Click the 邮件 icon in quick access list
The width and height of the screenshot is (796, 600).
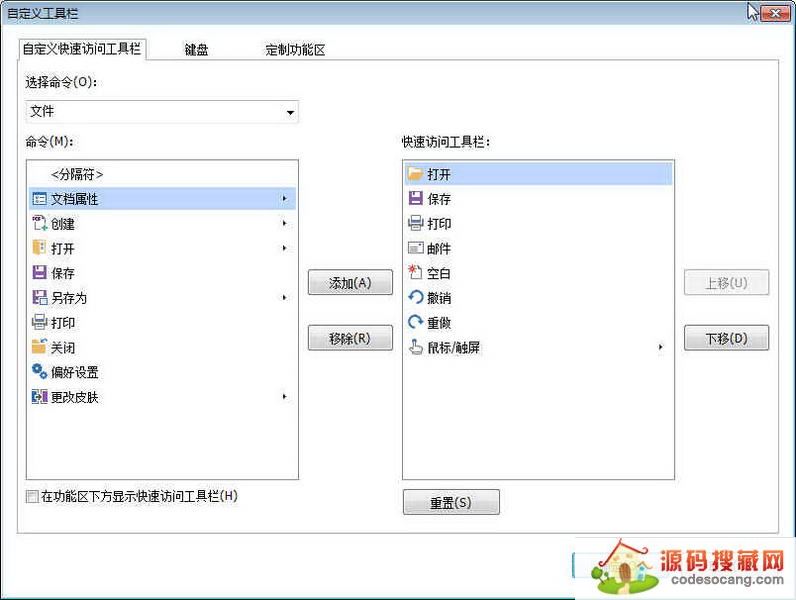coord(416,248)
